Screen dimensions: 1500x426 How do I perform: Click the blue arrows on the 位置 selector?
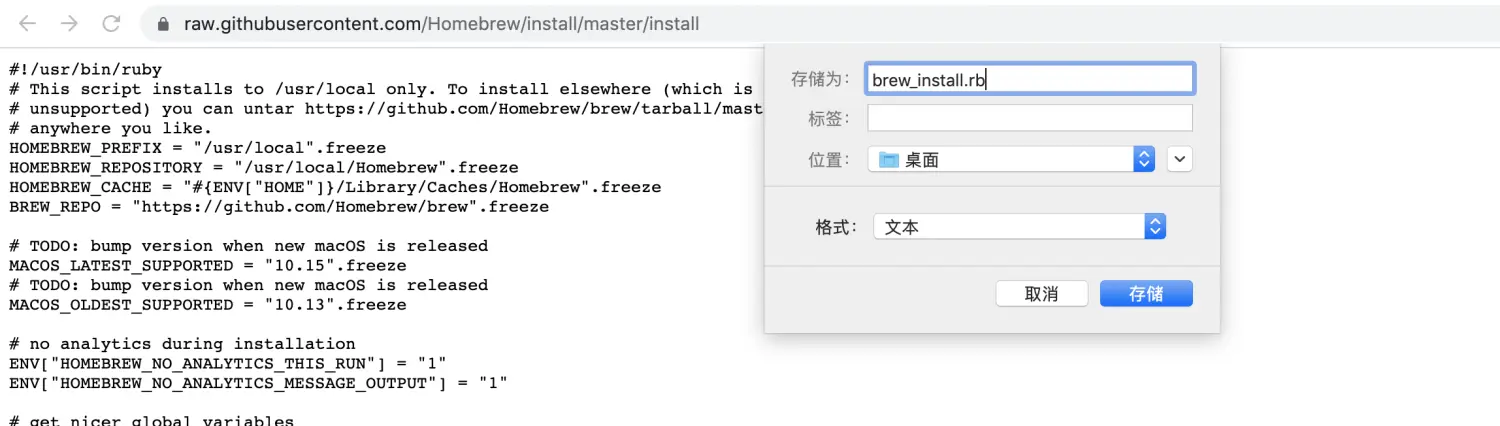1144,159
